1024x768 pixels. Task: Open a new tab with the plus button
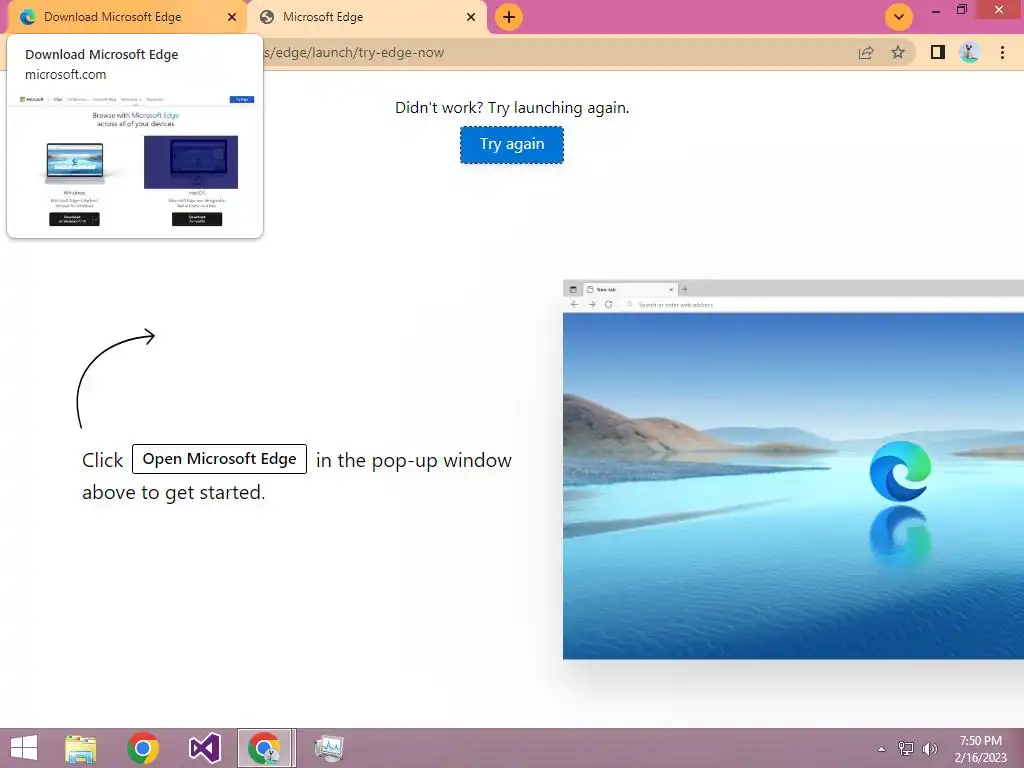coord(509,17)
